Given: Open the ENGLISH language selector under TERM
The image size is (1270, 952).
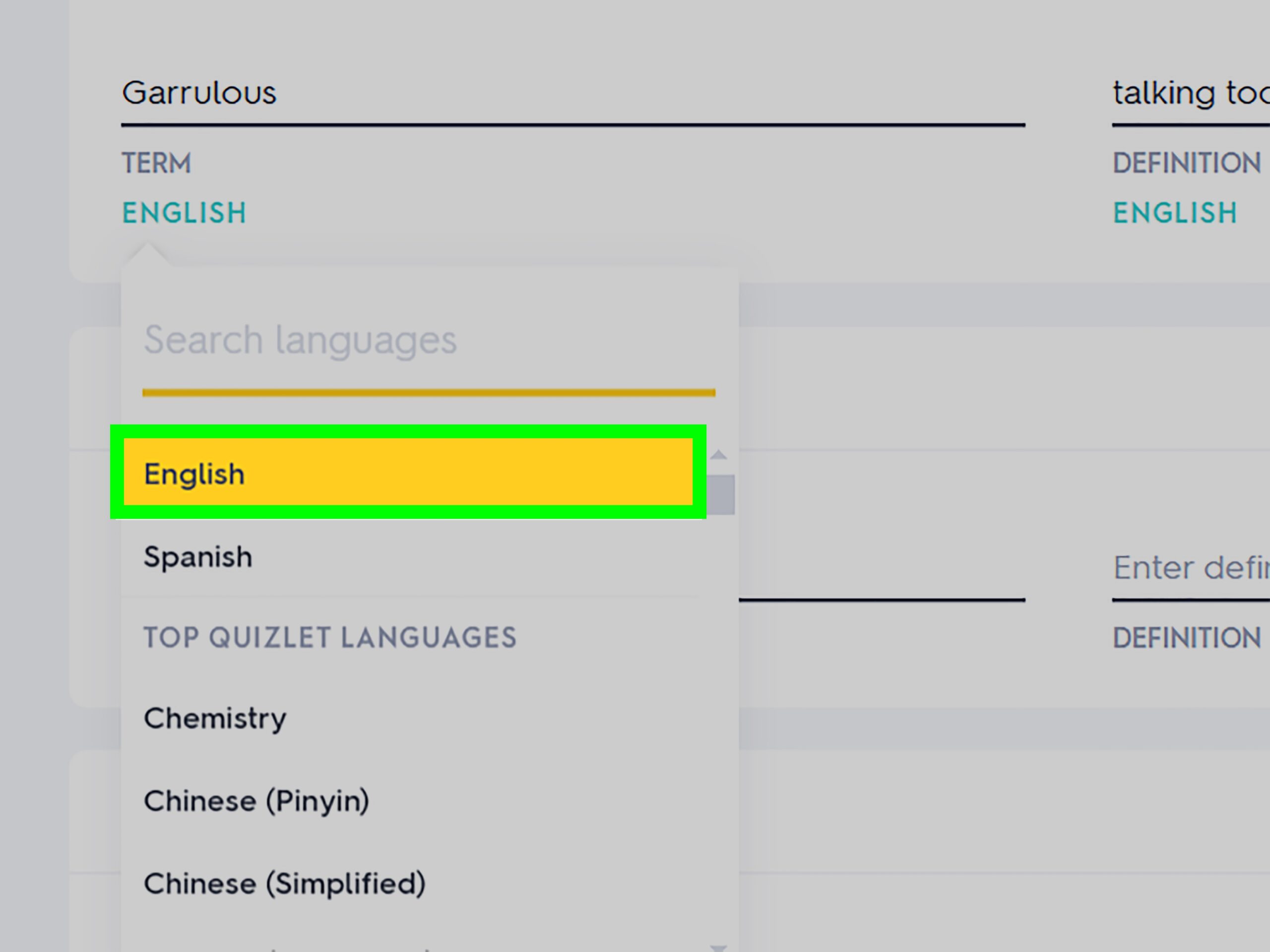Looking at the screenshot, I should click(183, 213).
